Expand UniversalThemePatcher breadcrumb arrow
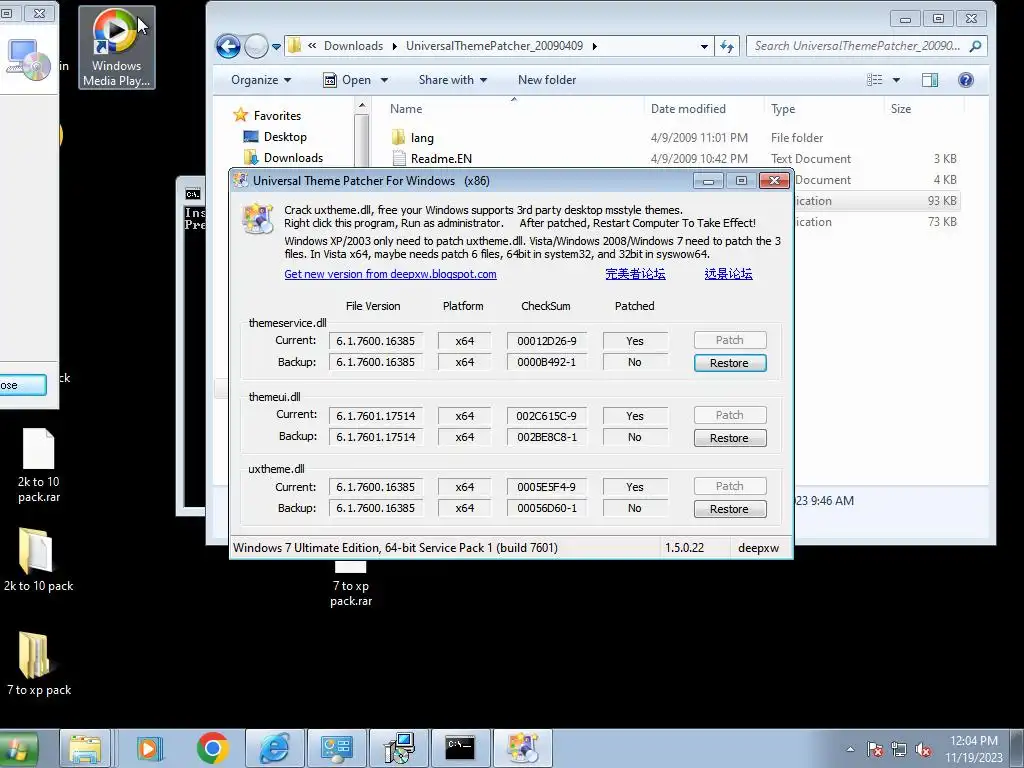This screenshot has height=768, width=1024. click(x=594, y=46)
